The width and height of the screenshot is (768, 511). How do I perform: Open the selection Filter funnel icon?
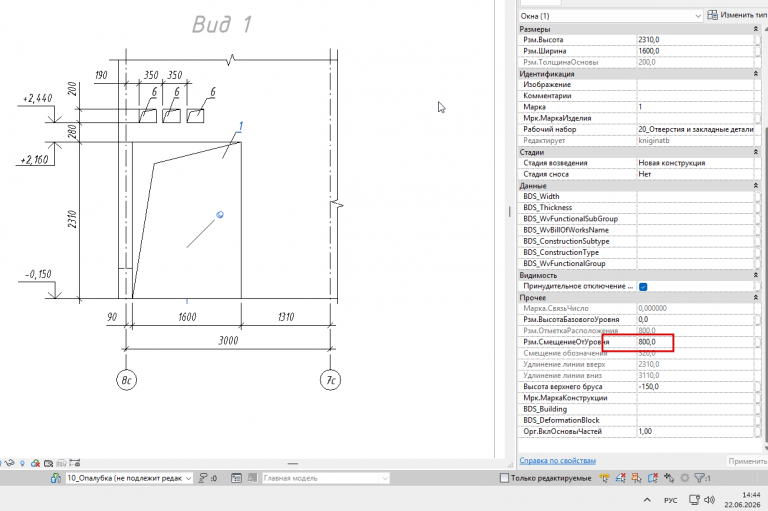[699, 478]
